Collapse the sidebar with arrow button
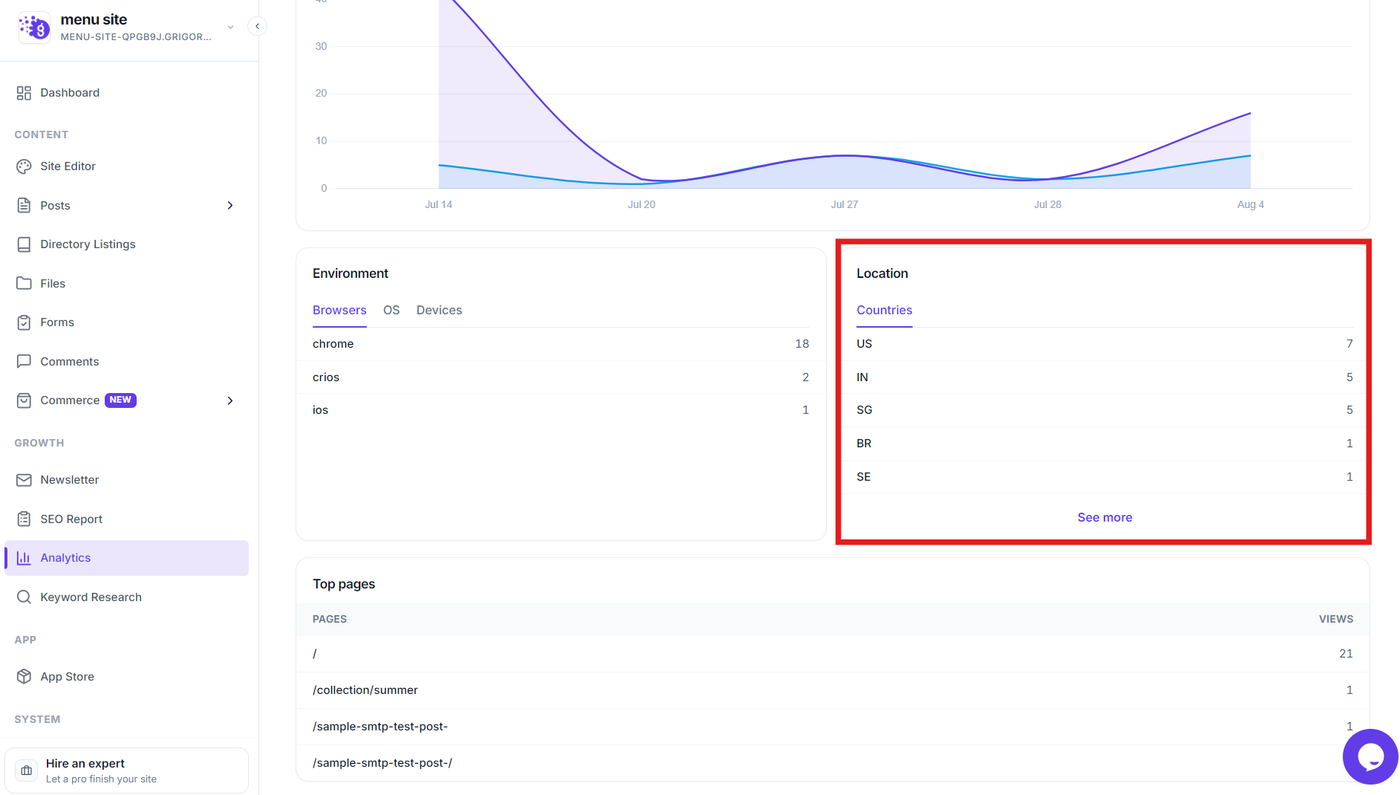The height and width of the screenshot is (795, 1400). (257, 27)
